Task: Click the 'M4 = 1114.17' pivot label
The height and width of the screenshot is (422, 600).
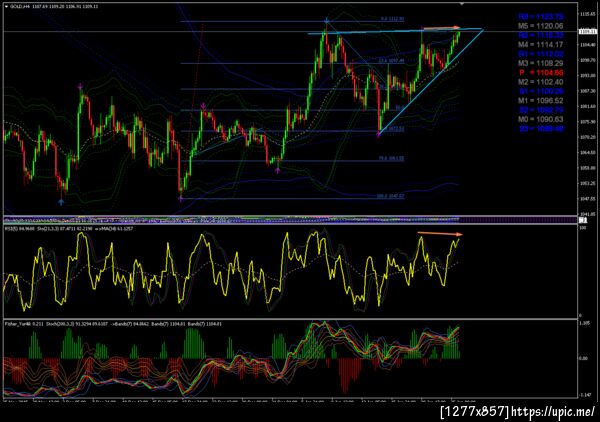Action: click(x=540, y=45)
